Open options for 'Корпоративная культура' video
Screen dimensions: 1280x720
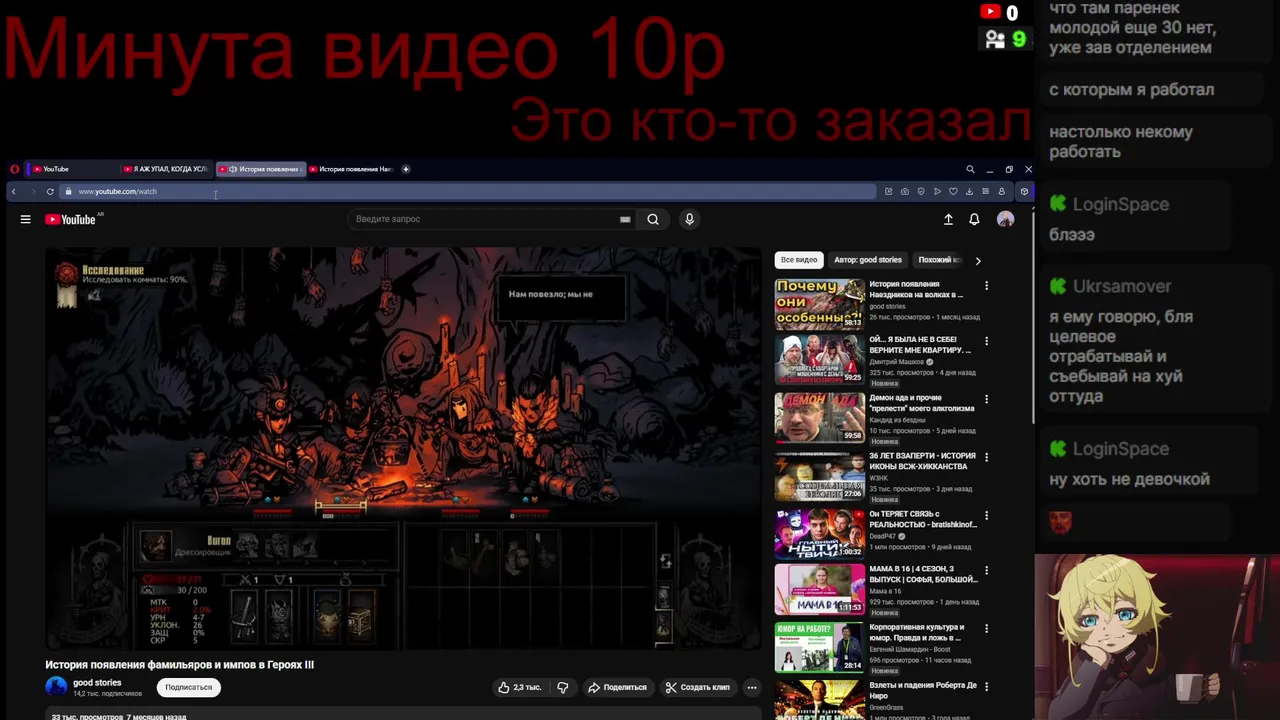[986, 629]
